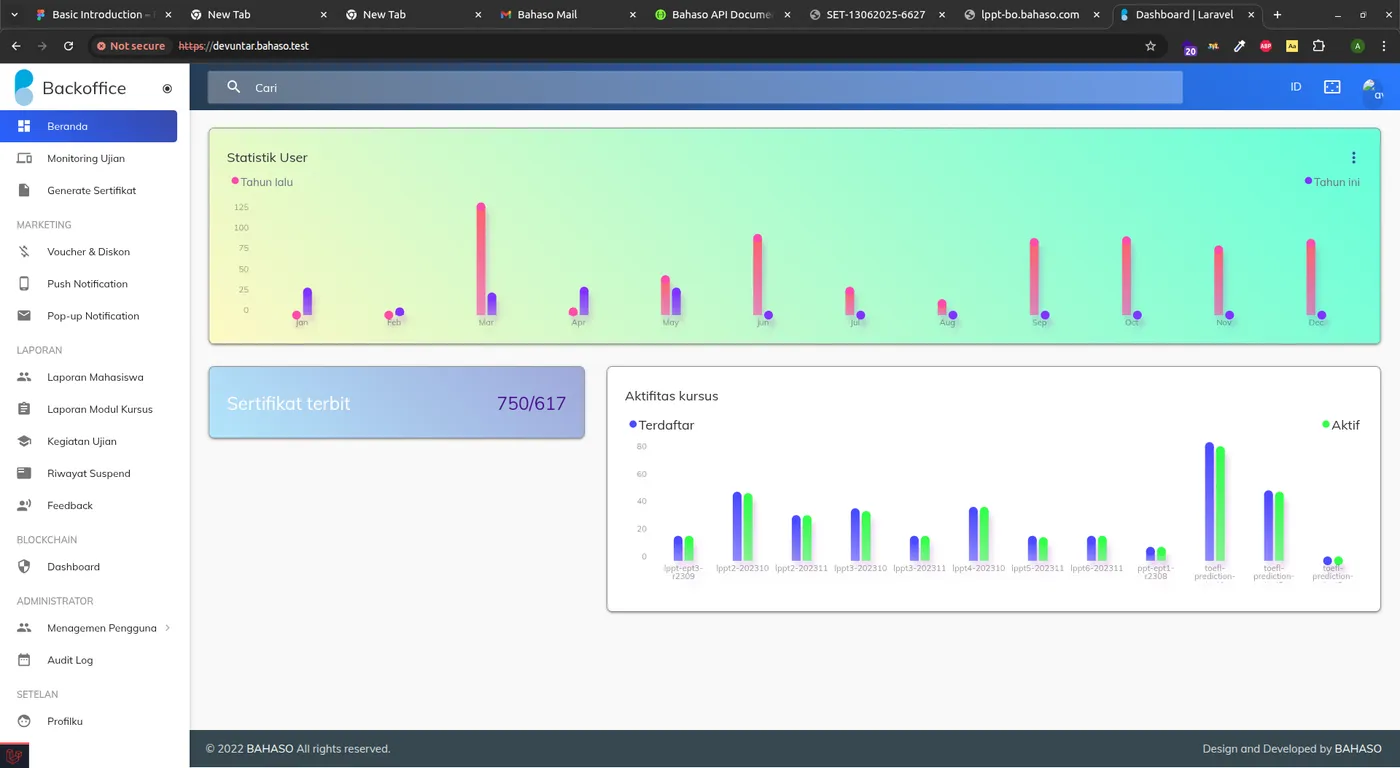Screen dimensions: 1400x768
Task: Click the Kegiatan Ujian graduation cap icon
Action: [24, 441]
